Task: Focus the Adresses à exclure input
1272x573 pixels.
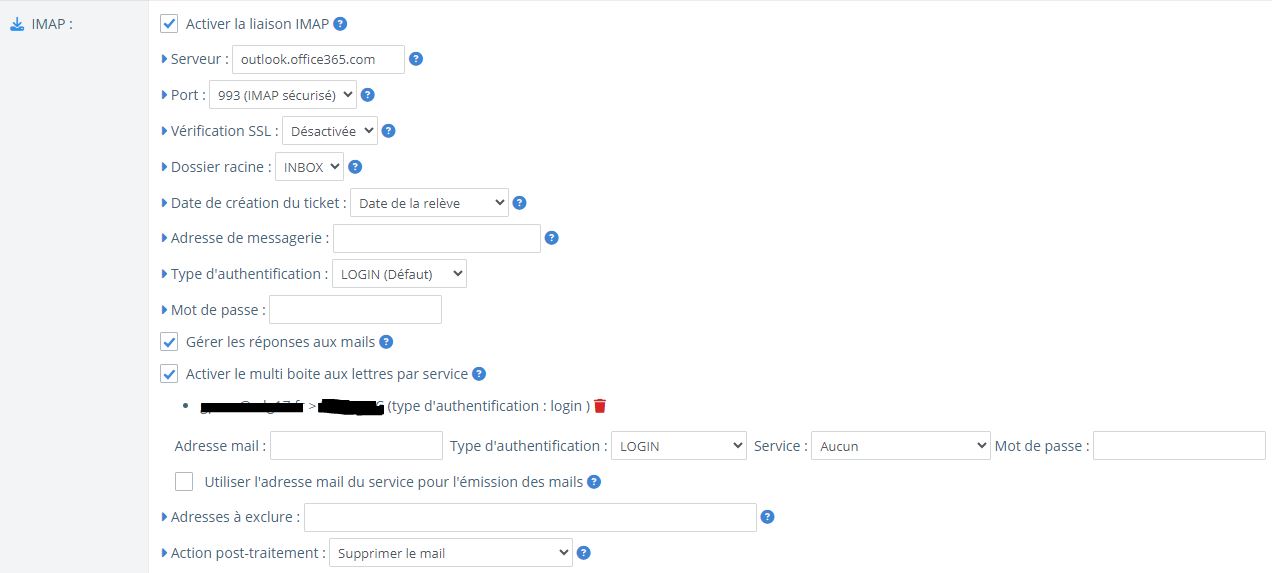Action: click(x=530, y=517)
